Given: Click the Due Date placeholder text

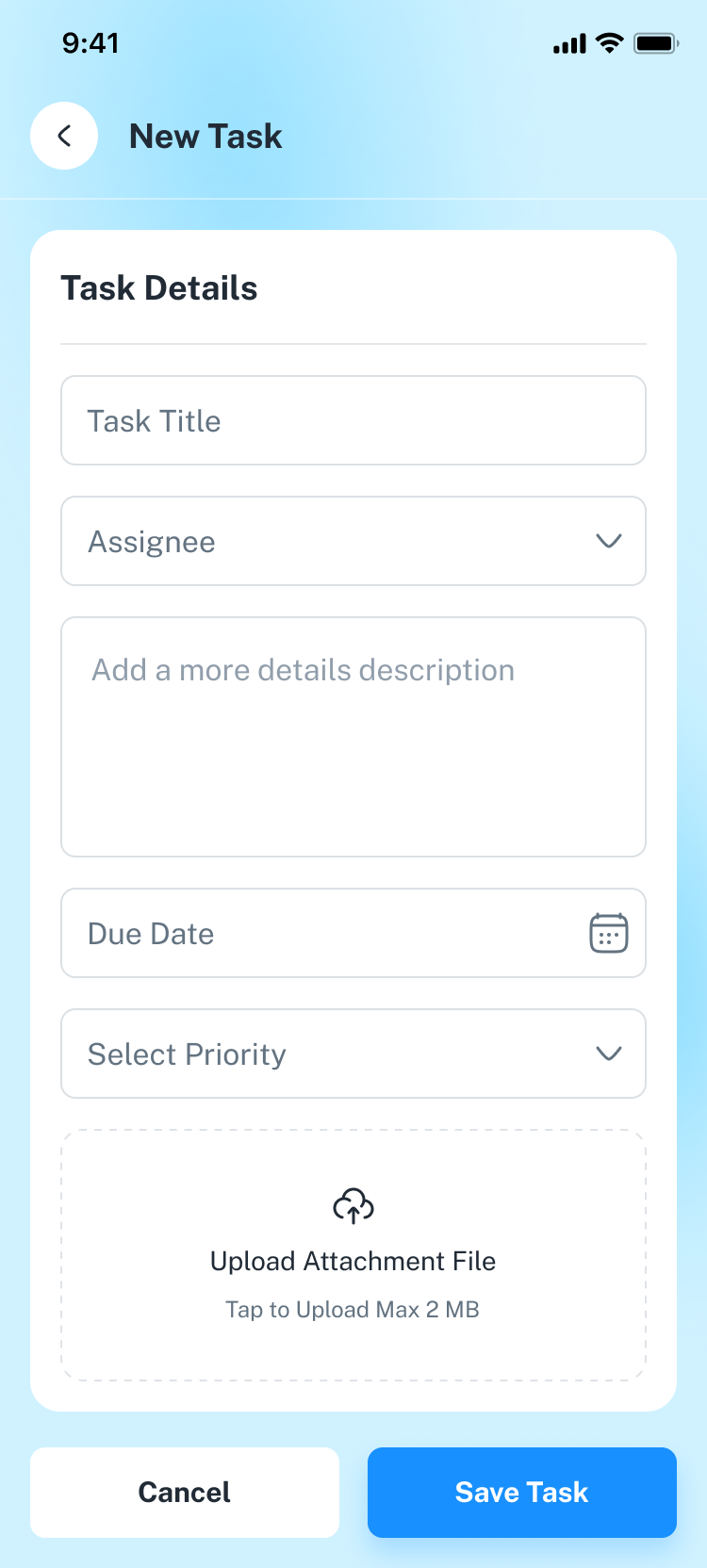Looking at the screenshot, I should coord(151,934).
